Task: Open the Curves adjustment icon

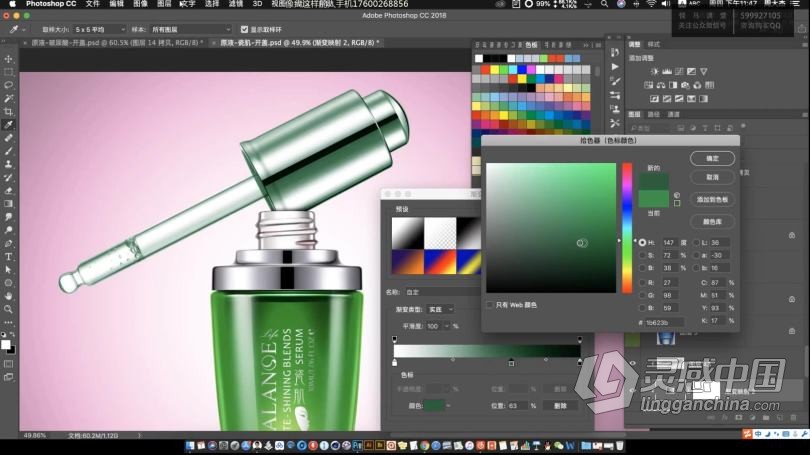Action: pyautogui.click(x=679, y=72)
